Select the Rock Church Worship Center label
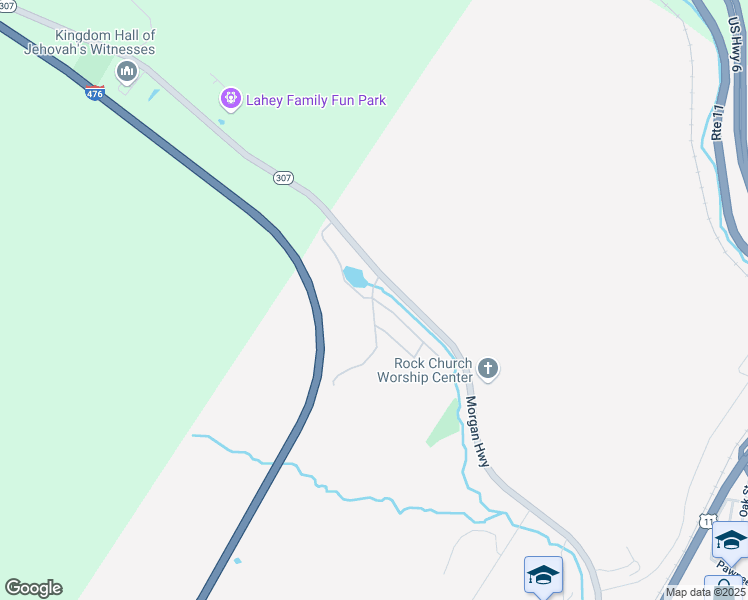Viewport: 748px width, 600px height. [425, 370]
